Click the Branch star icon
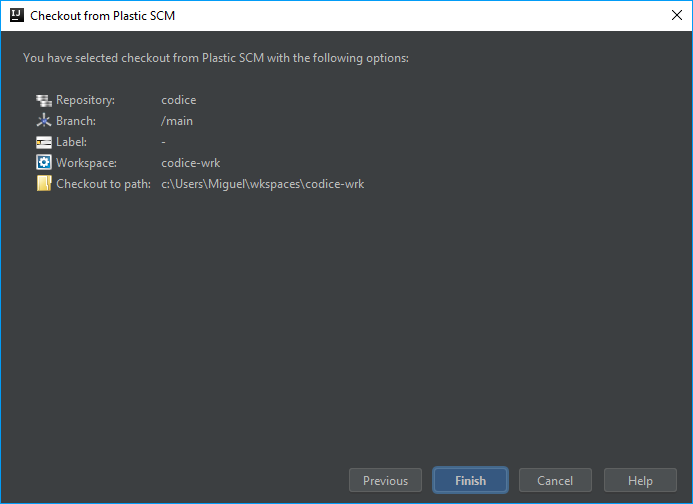 (x=44, y=121)
